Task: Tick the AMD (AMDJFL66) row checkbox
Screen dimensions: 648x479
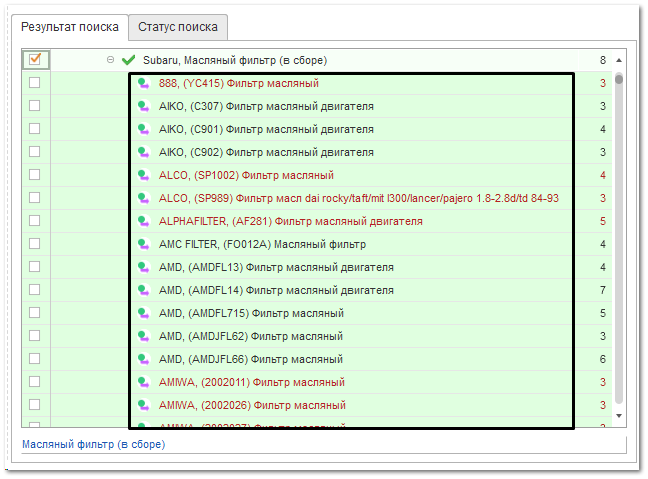Action: pyautogui.click(x=35, y=359)
